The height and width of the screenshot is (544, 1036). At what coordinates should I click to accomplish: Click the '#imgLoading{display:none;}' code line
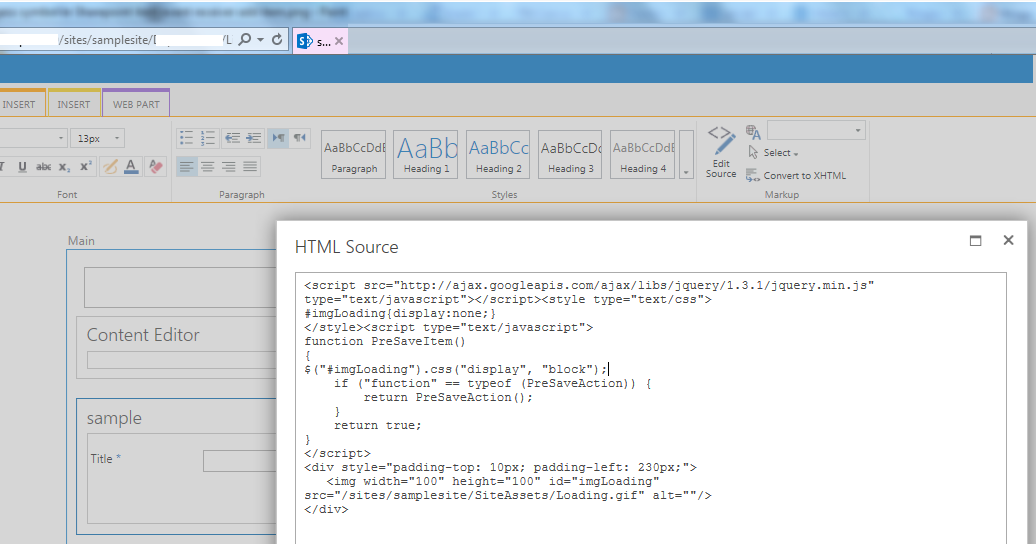pyautogui.click(x=400, y=313)
